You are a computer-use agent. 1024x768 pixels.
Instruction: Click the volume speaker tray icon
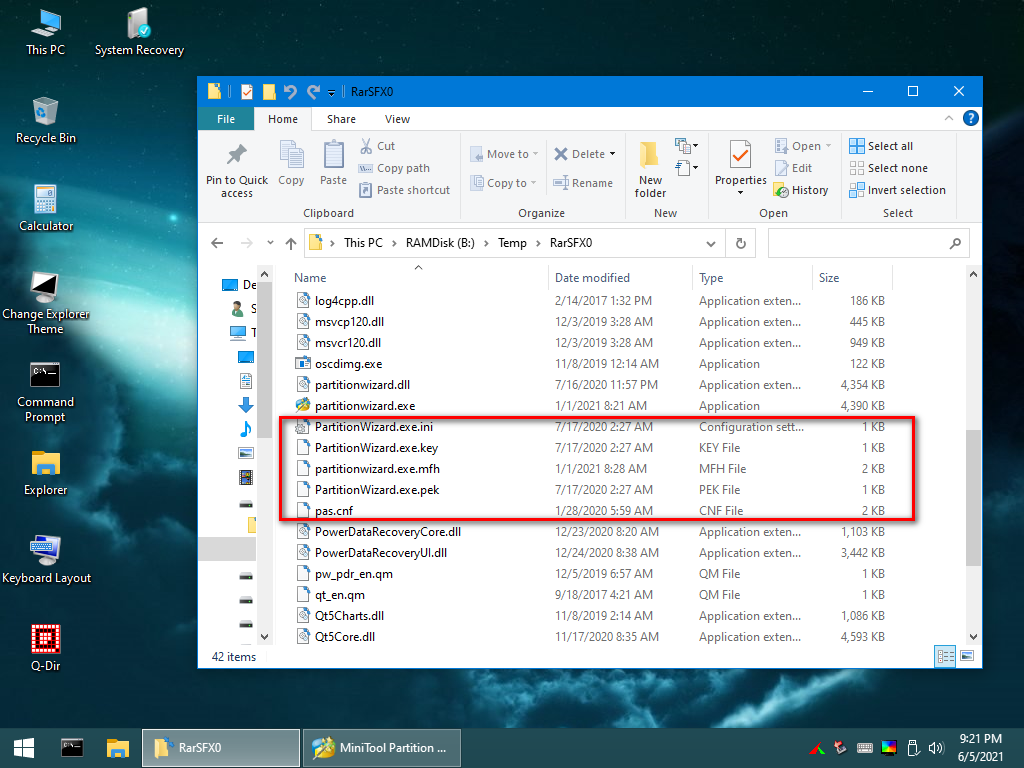[x=936, y=748]
